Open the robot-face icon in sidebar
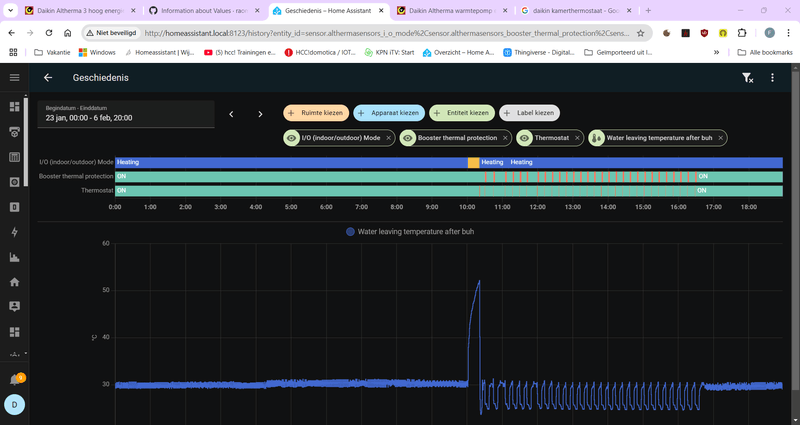This screenshot has width=800, height=425. tap(14, 132)
